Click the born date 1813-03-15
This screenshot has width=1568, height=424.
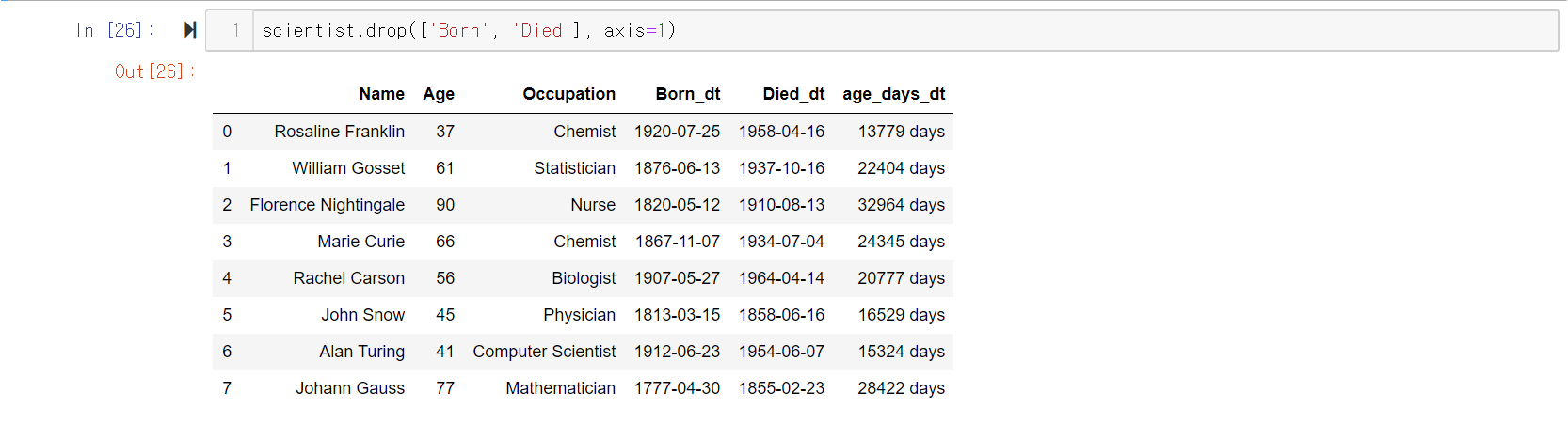pos(677,315)
